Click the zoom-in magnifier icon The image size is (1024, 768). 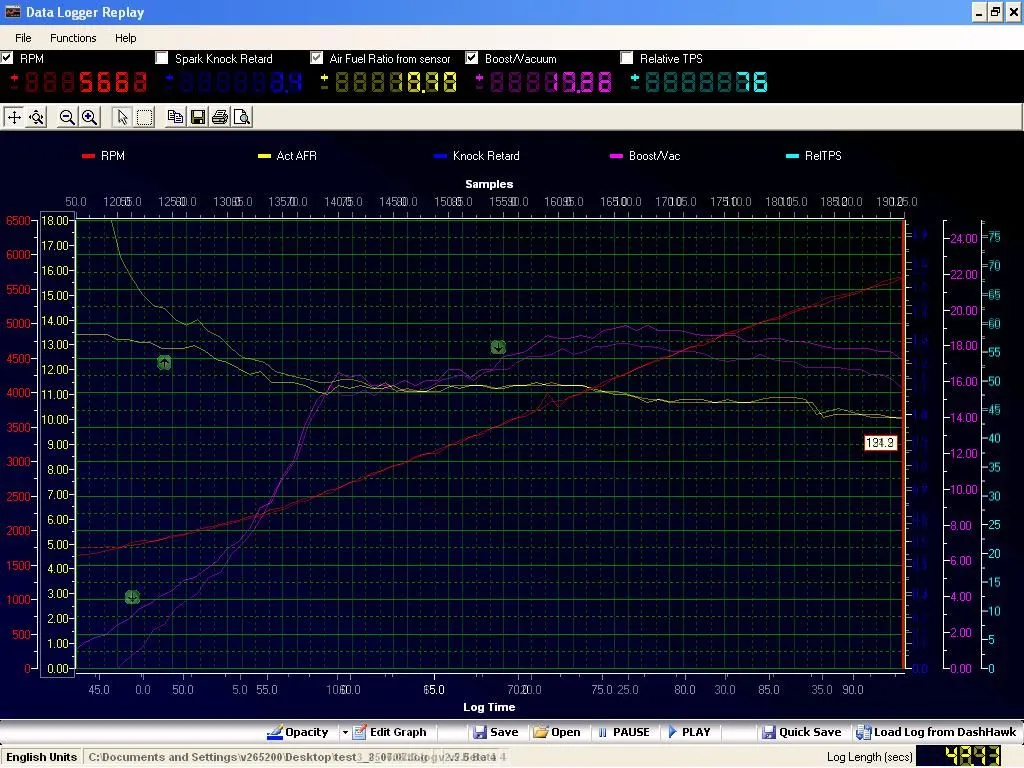coord(89,117)
